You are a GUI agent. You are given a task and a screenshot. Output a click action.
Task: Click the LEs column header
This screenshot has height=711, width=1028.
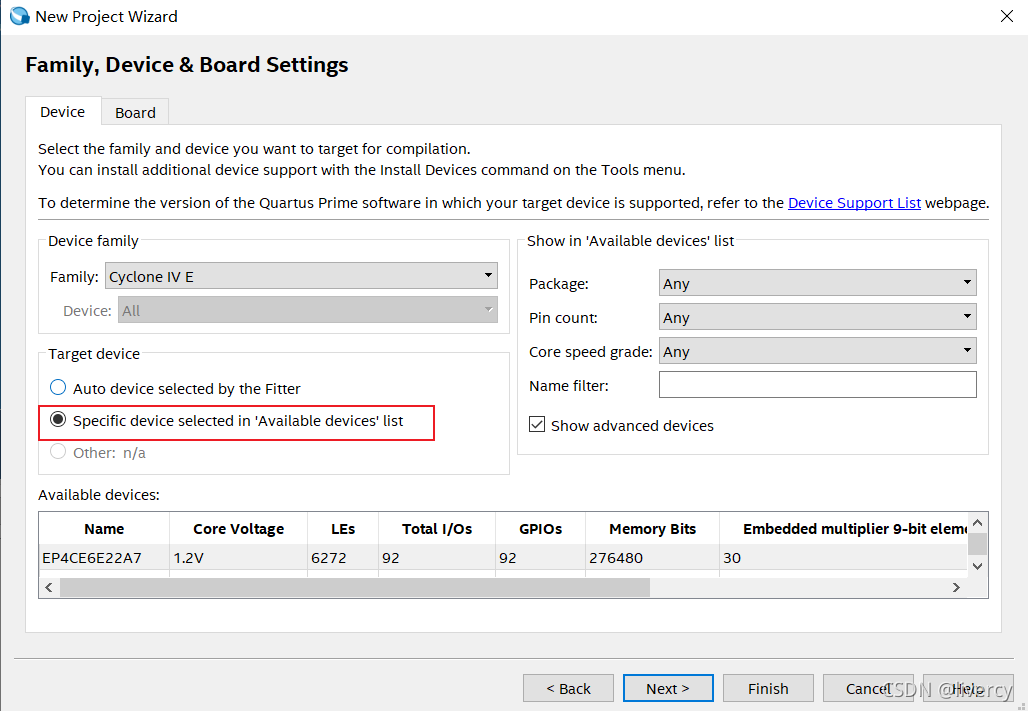coord(343,529)
